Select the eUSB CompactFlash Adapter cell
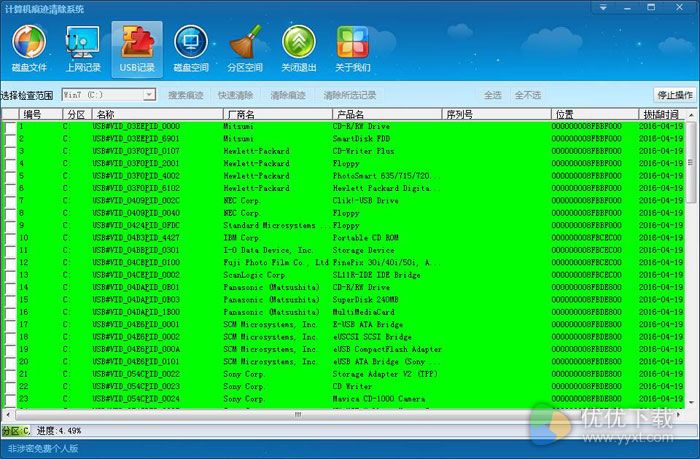Screen dimensions: 700x459 [387, 350]
